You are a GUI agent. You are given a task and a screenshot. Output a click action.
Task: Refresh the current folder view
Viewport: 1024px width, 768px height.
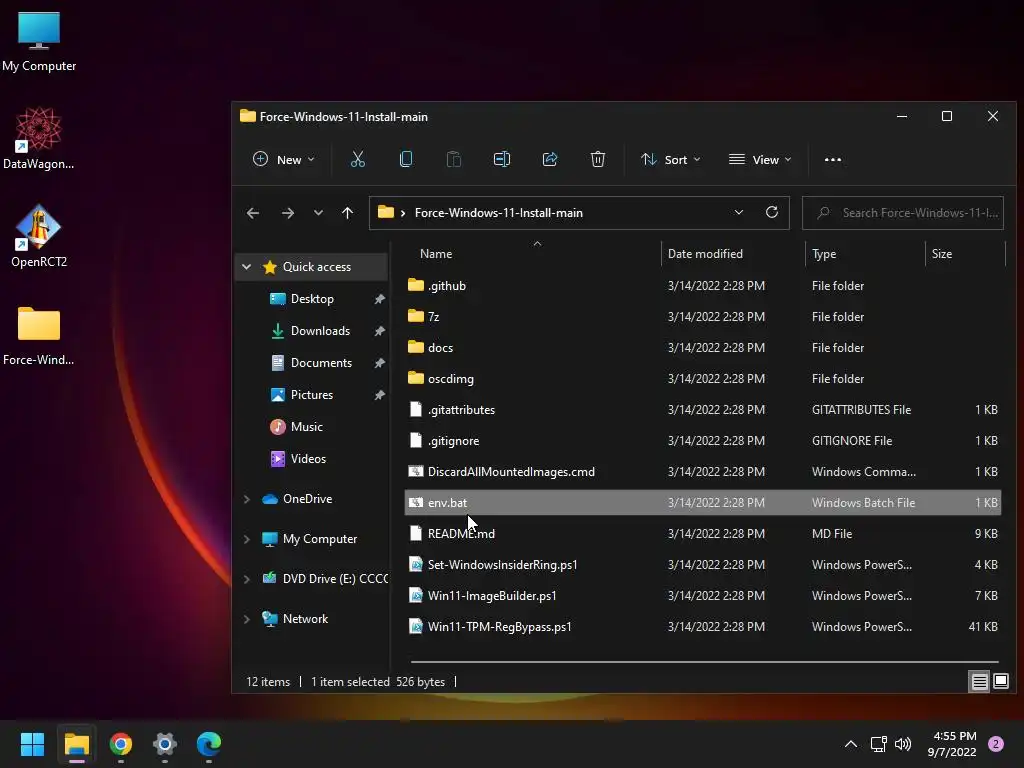click(x=772, y=212)
